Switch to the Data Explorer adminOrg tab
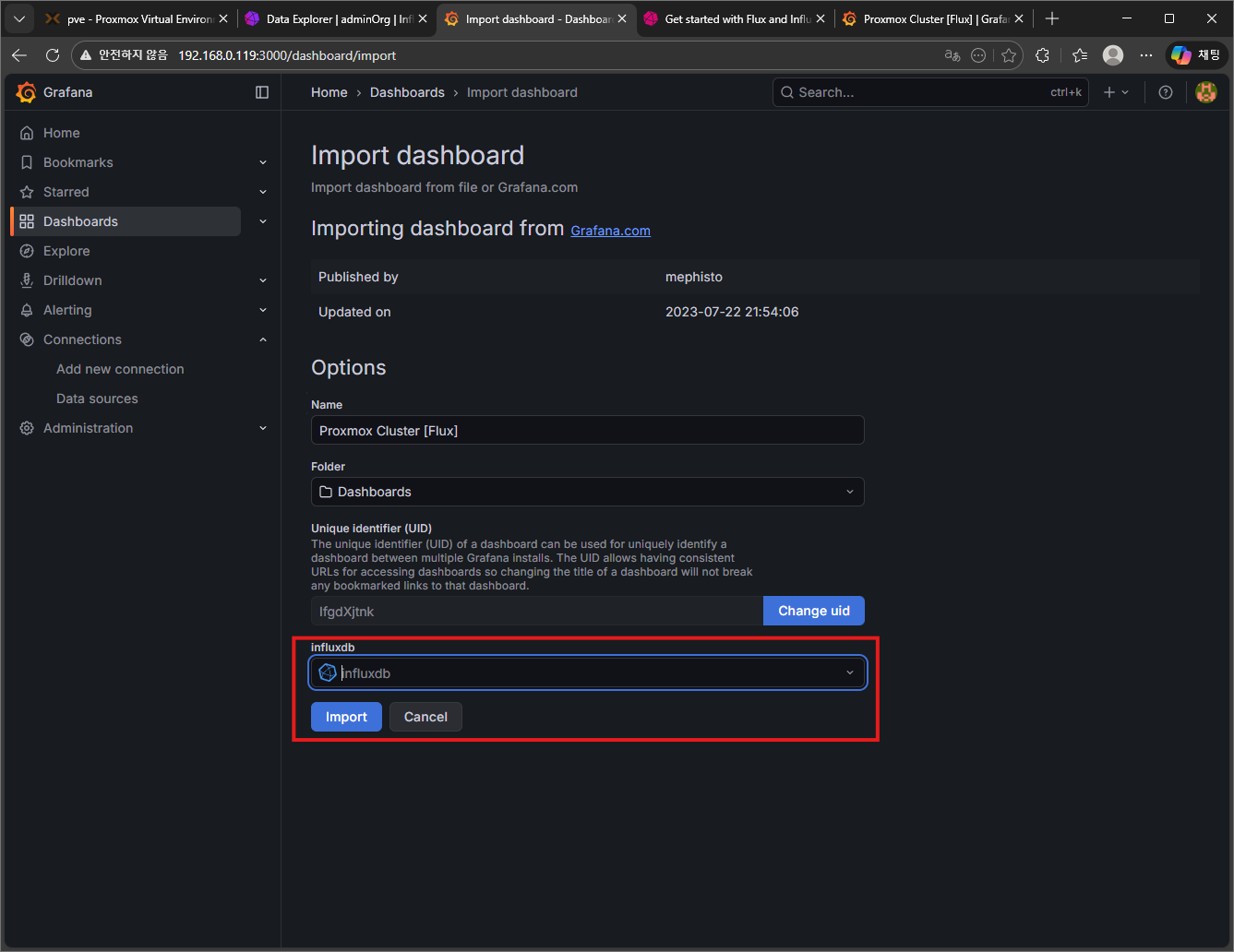 pos(337,18)
